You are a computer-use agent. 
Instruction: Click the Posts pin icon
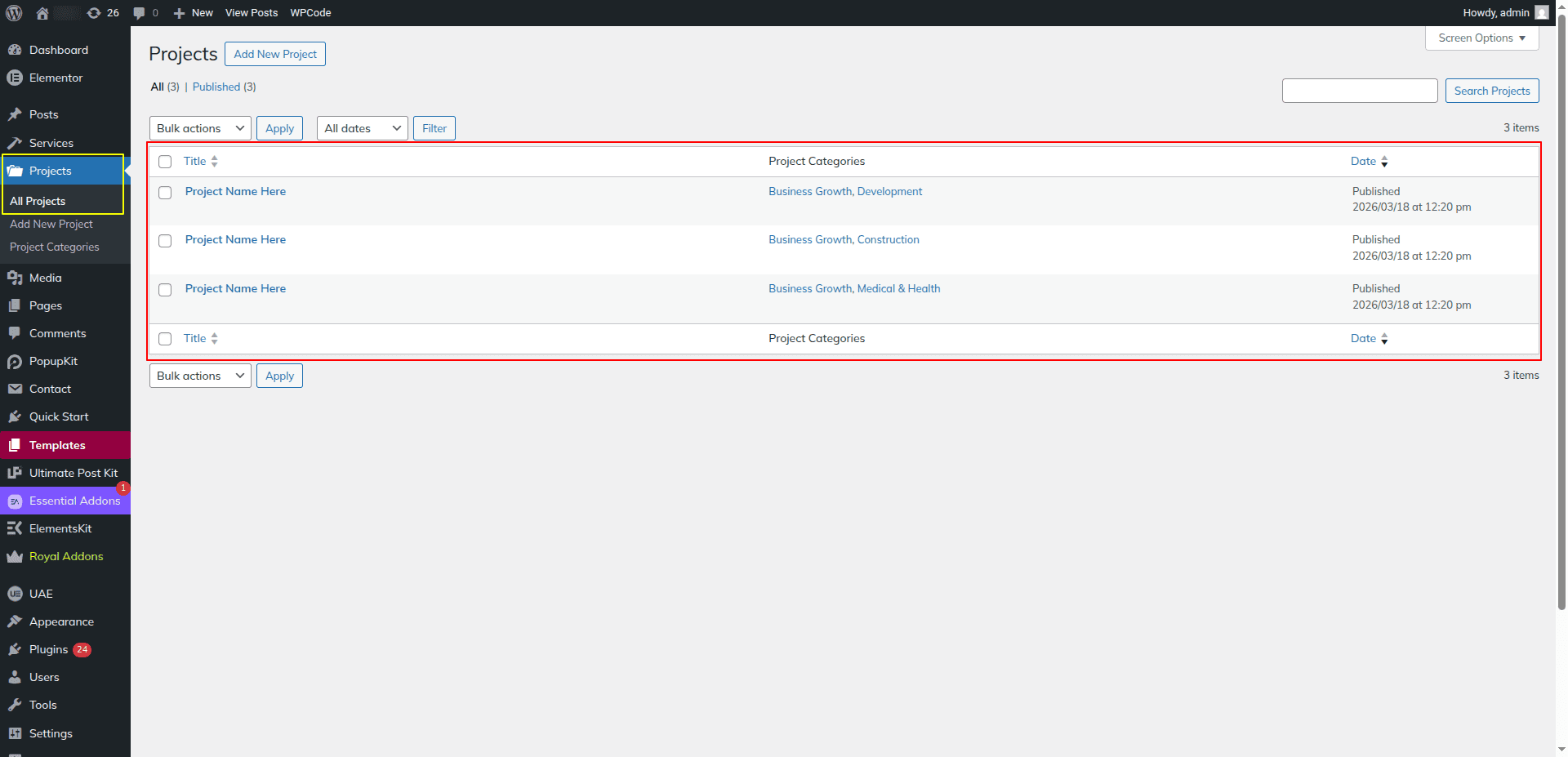click(15, 114)
